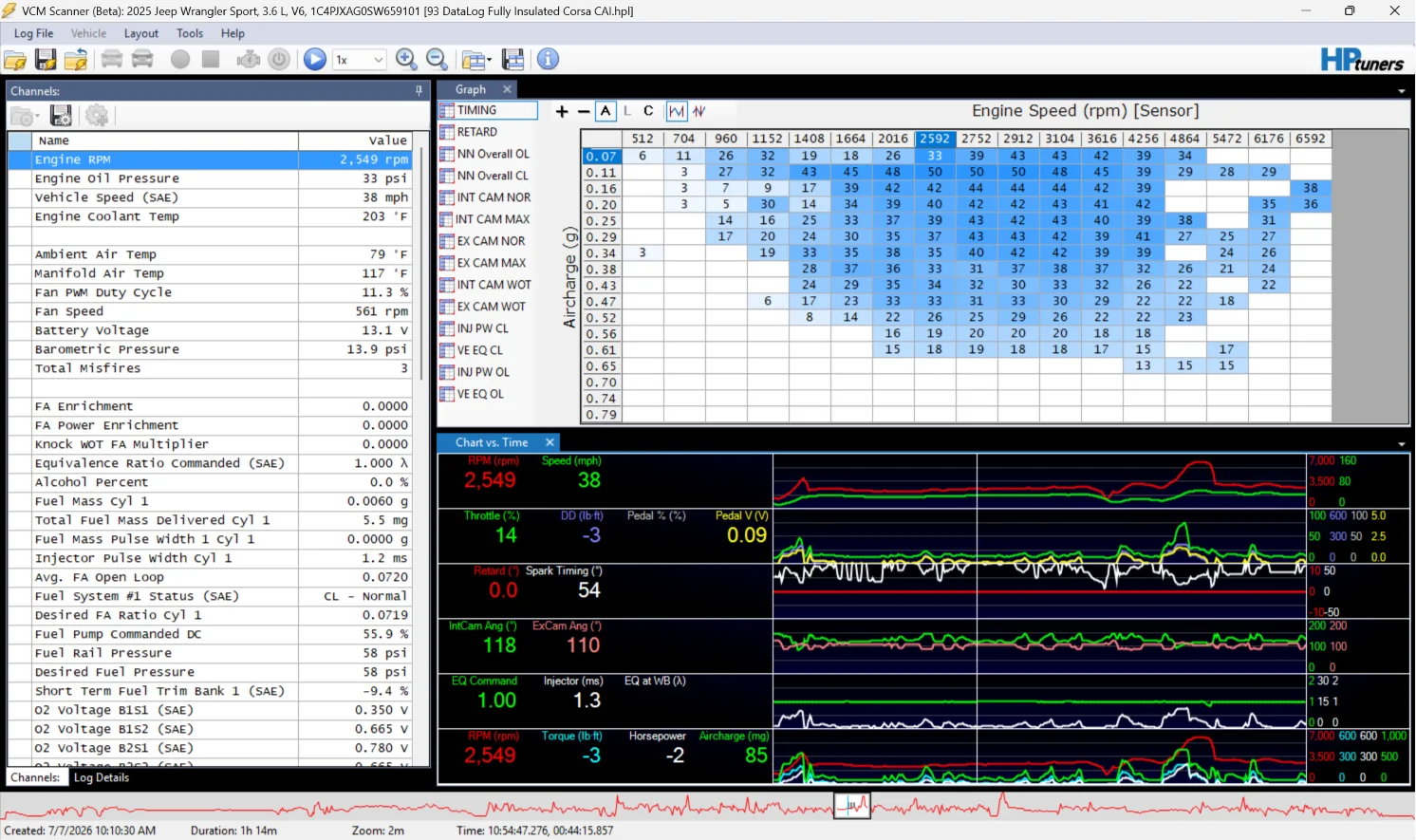Viewport: 1416px width, 840px height.
Task: Expand the Chart vs. Time panel options arrow
Action: (1402, 443)
